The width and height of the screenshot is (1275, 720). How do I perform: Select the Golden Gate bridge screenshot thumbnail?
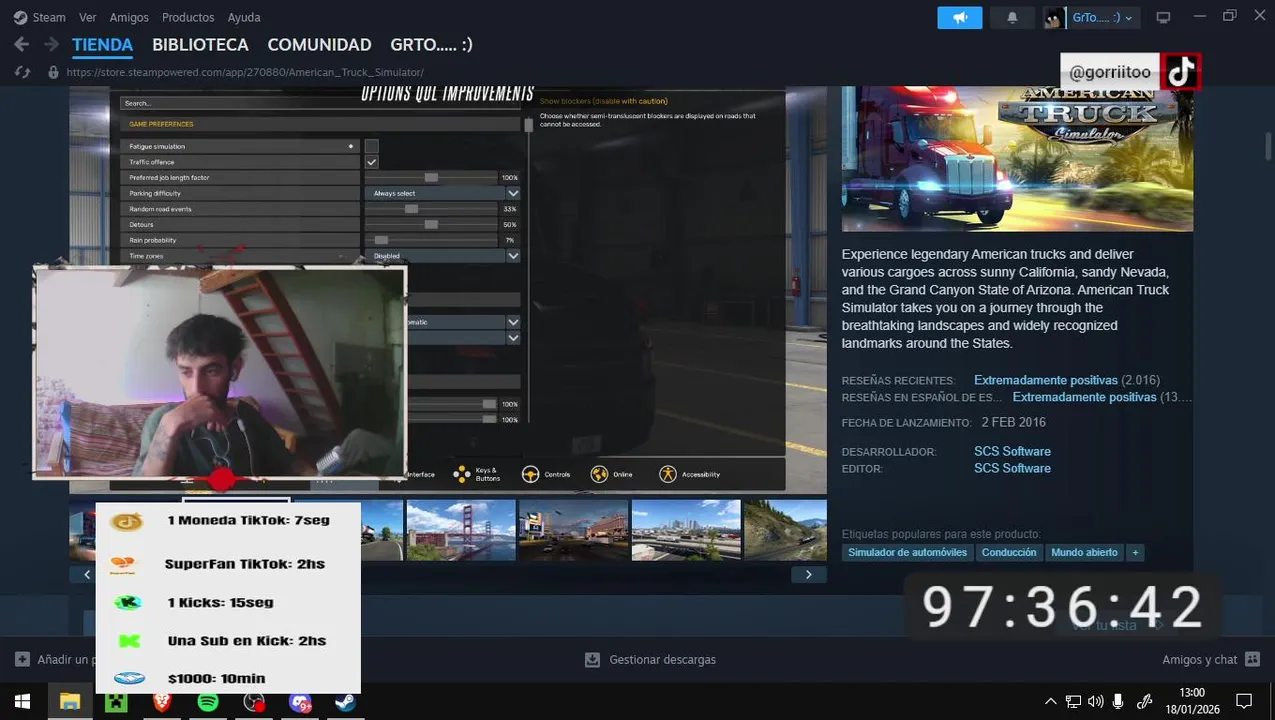pyautogui.click(x=461, y=530)
